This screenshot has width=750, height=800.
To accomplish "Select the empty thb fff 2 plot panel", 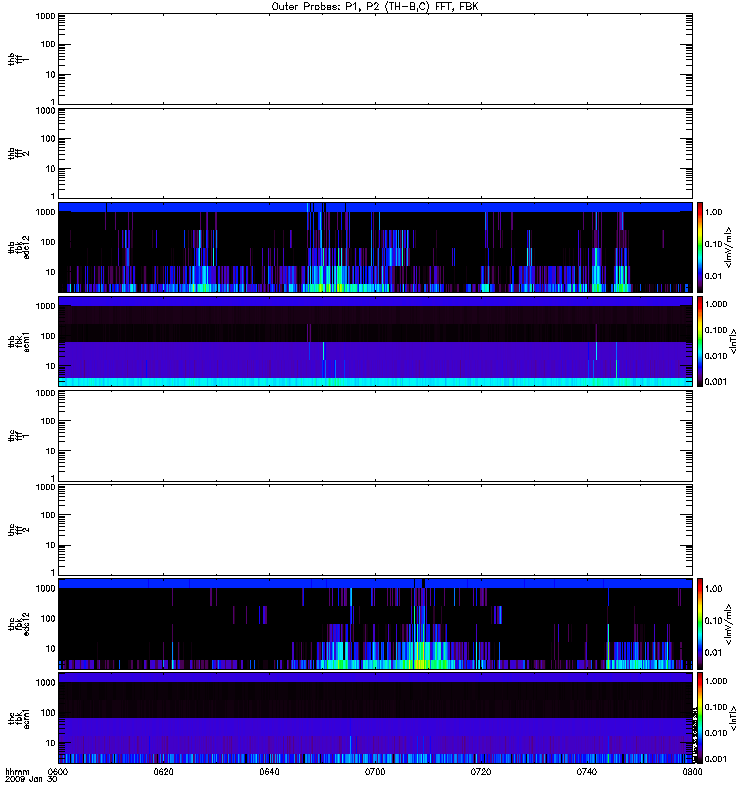I will point(375,153).
